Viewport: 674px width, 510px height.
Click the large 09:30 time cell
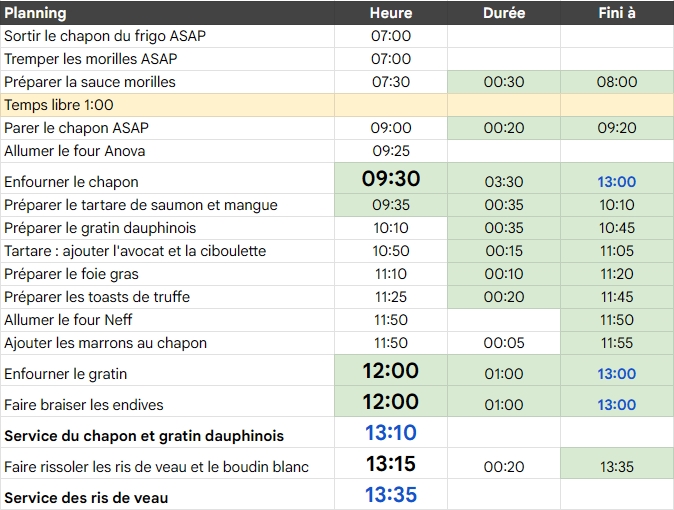391,179
